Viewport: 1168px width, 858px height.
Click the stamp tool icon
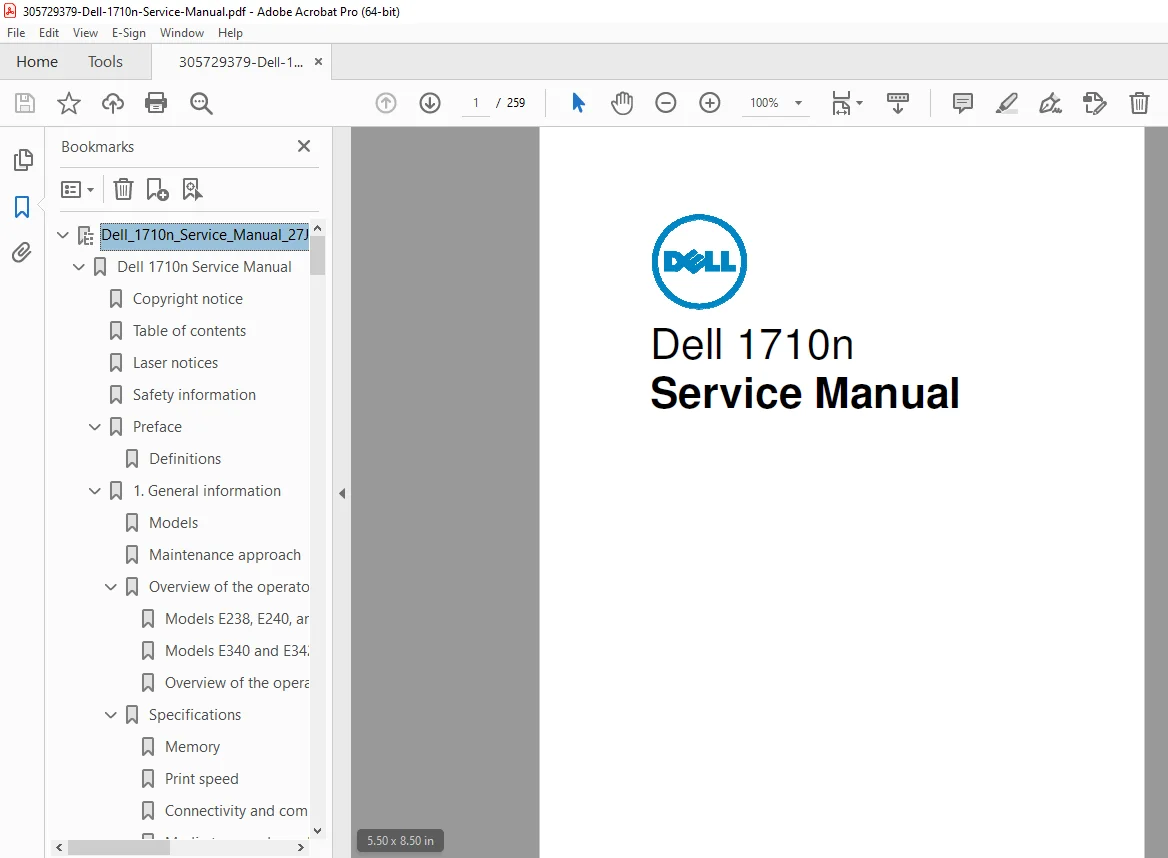pyautogui.click(x=1094, y=103)
